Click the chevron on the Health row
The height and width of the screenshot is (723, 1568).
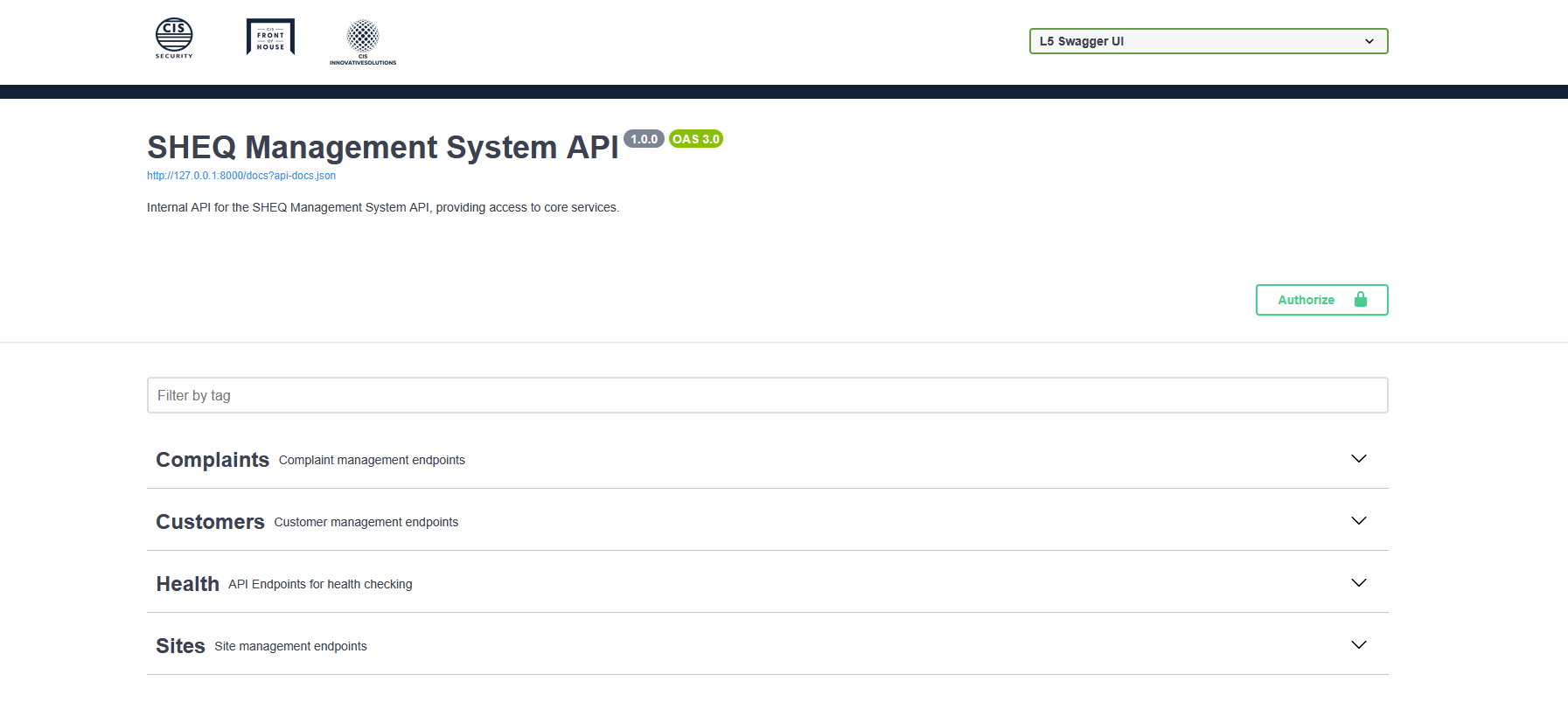click(x=1358, y=583)
